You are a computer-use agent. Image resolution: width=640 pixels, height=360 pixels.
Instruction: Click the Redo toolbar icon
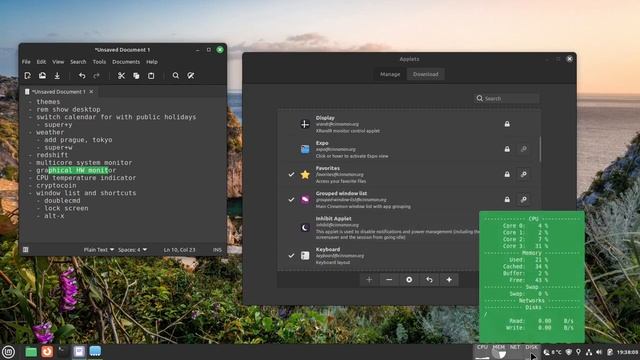96,76
